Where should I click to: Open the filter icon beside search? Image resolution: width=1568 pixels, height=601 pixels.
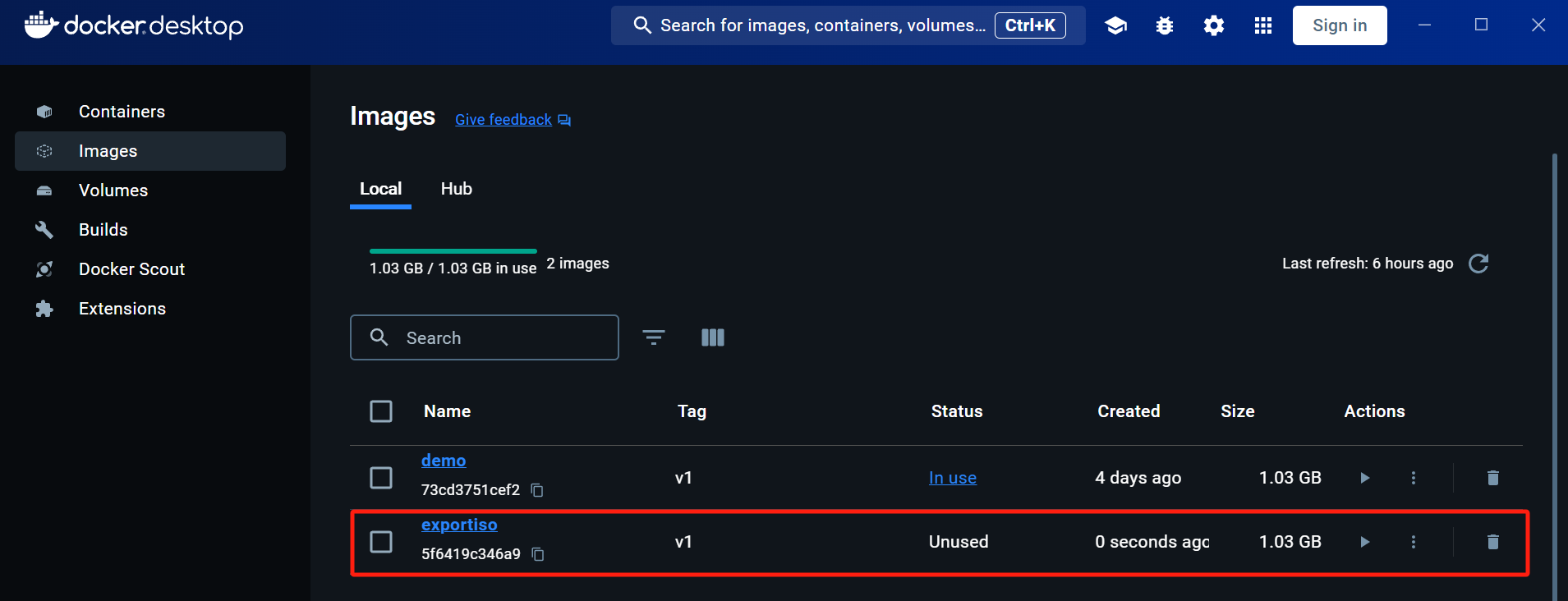point(654,337)
